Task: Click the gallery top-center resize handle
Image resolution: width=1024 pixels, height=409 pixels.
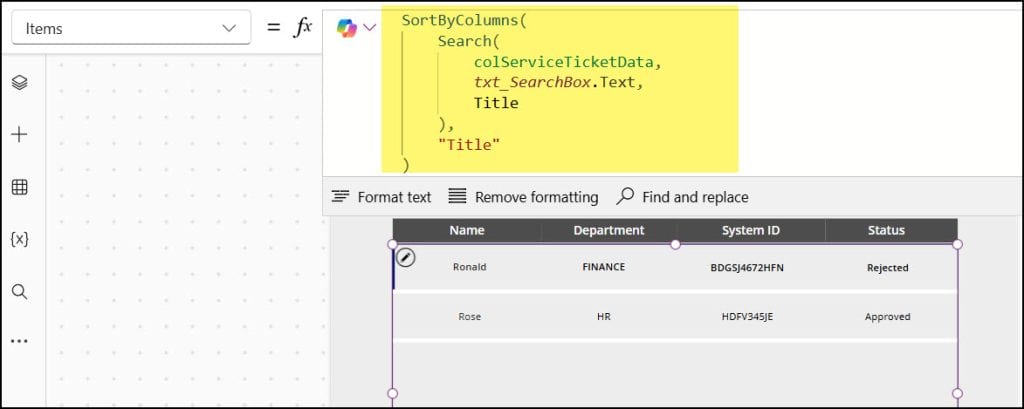Action: point(675,244)
